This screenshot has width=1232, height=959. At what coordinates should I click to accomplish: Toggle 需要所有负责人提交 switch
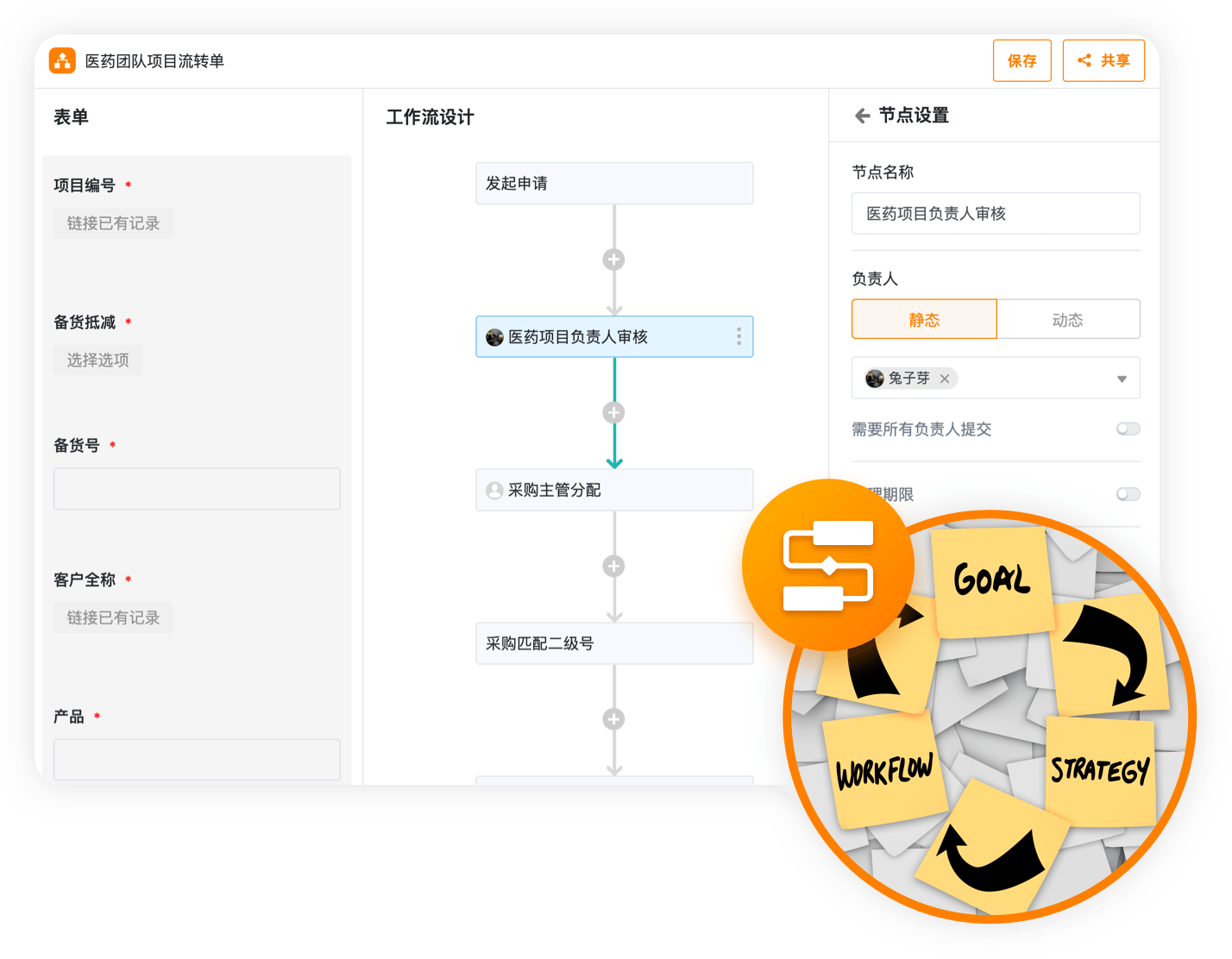point(1128,429)
